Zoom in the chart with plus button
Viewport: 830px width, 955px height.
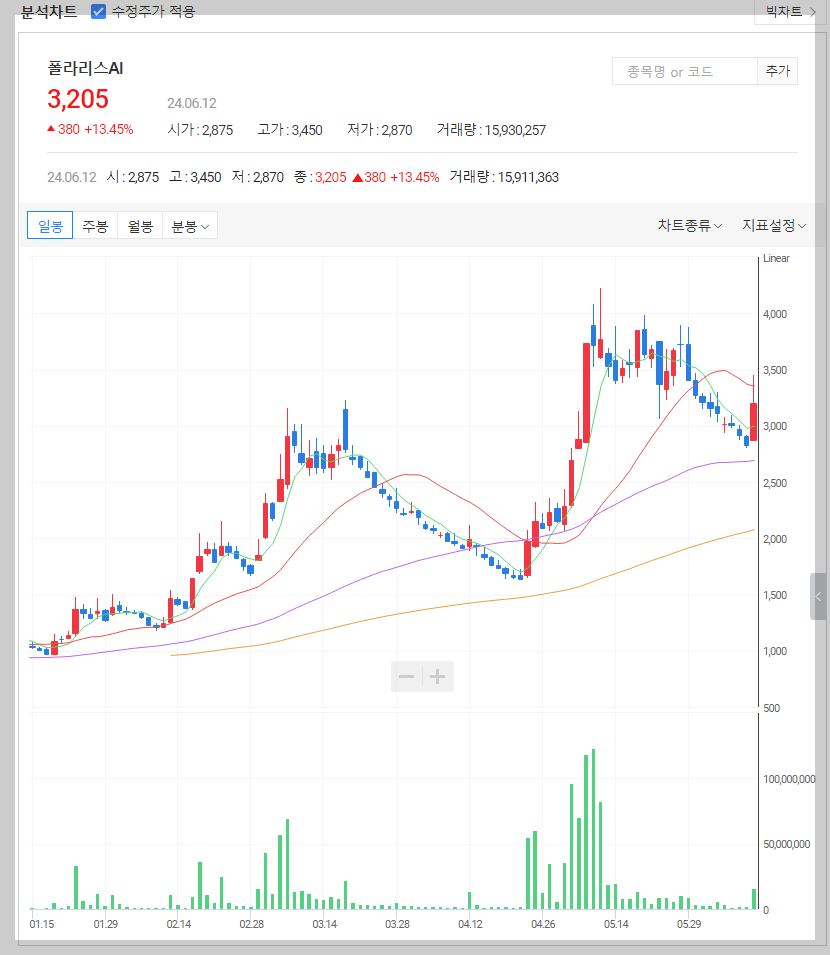tap(438, 677)
